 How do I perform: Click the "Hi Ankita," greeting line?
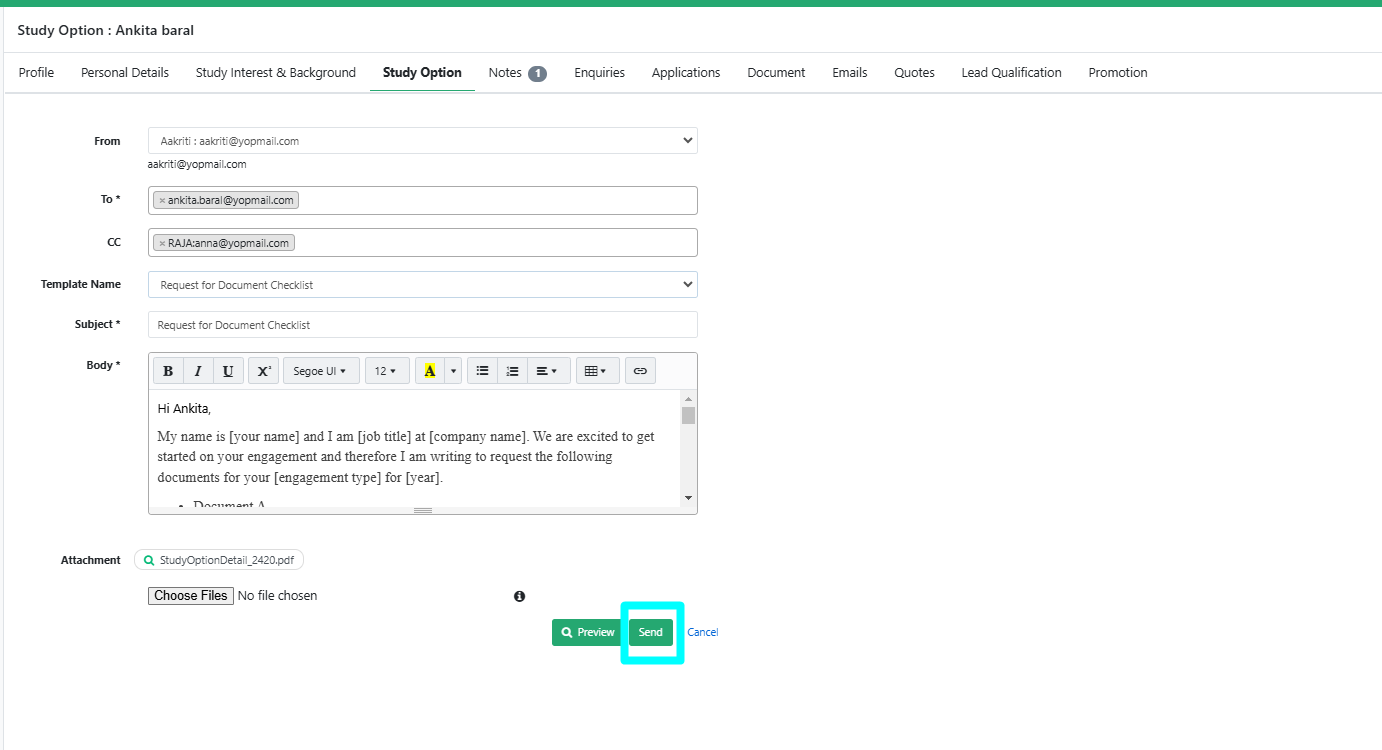[184, 408]
